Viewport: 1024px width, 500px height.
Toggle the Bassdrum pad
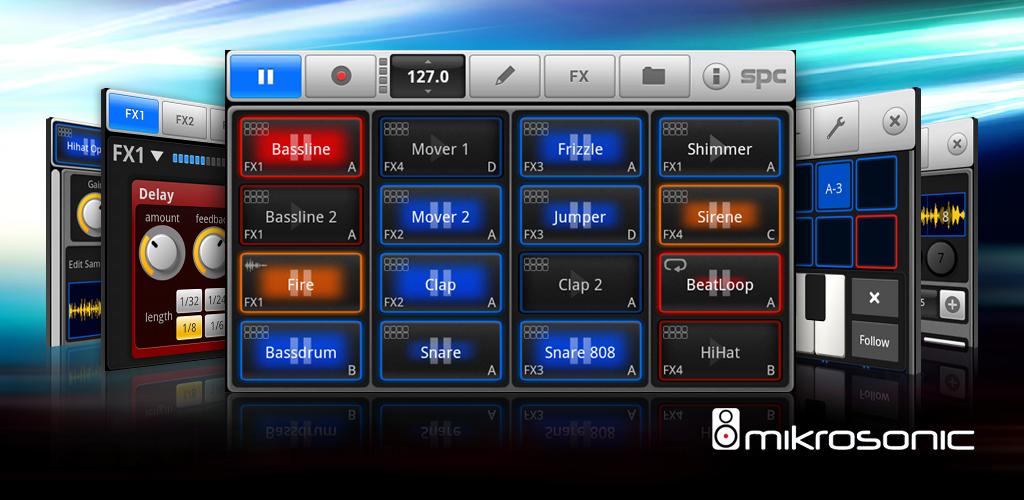pos(301,351)
